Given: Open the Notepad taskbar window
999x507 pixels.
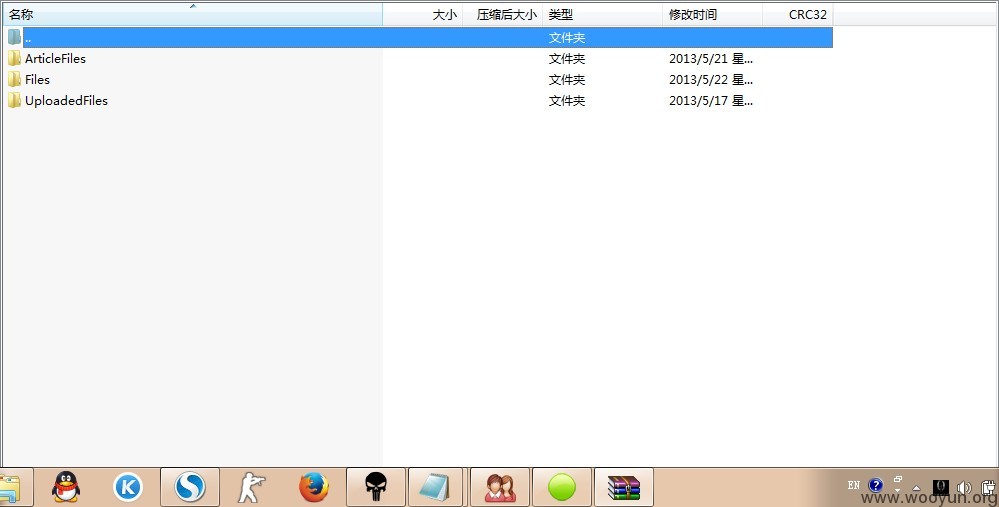Looking at the screenshot, I should [x=435, y=487].
